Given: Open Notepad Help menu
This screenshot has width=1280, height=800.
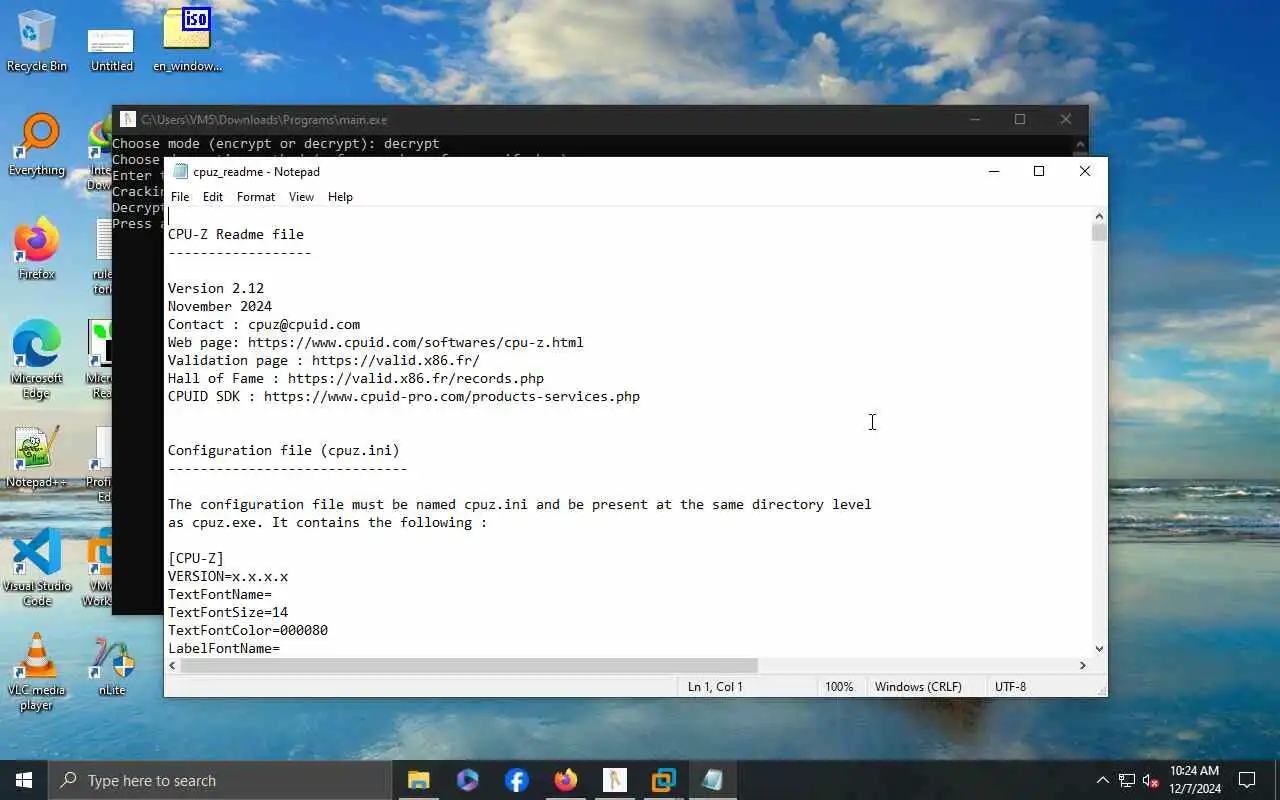Looking at the screenshot, I should tap(340, 197).
